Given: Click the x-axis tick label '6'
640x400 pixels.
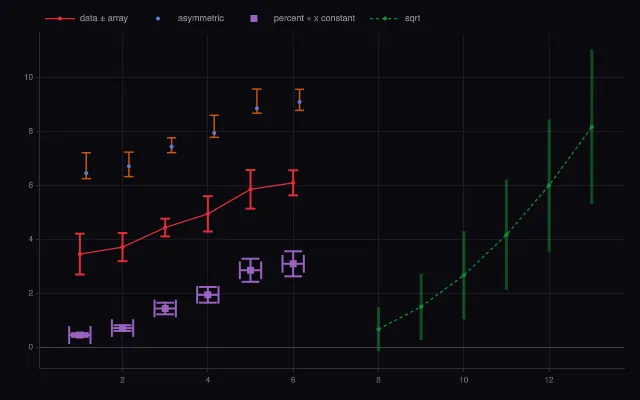Looking at the screenshot, I should pos(293,380).
